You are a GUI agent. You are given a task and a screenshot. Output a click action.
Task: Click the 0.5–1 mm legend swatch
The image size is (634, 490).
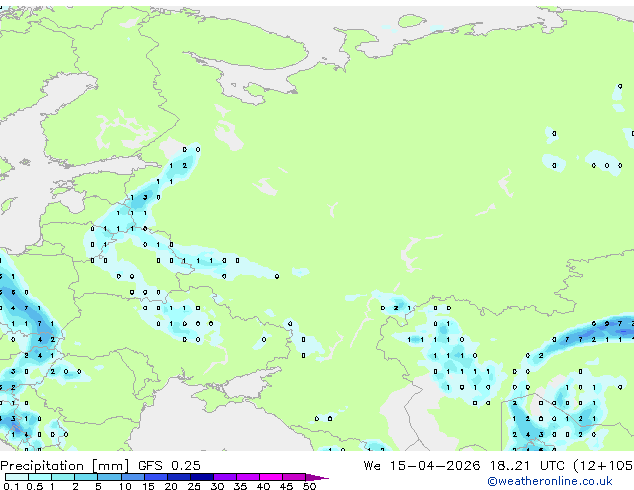pyautogui.click(x=40, y=477)
